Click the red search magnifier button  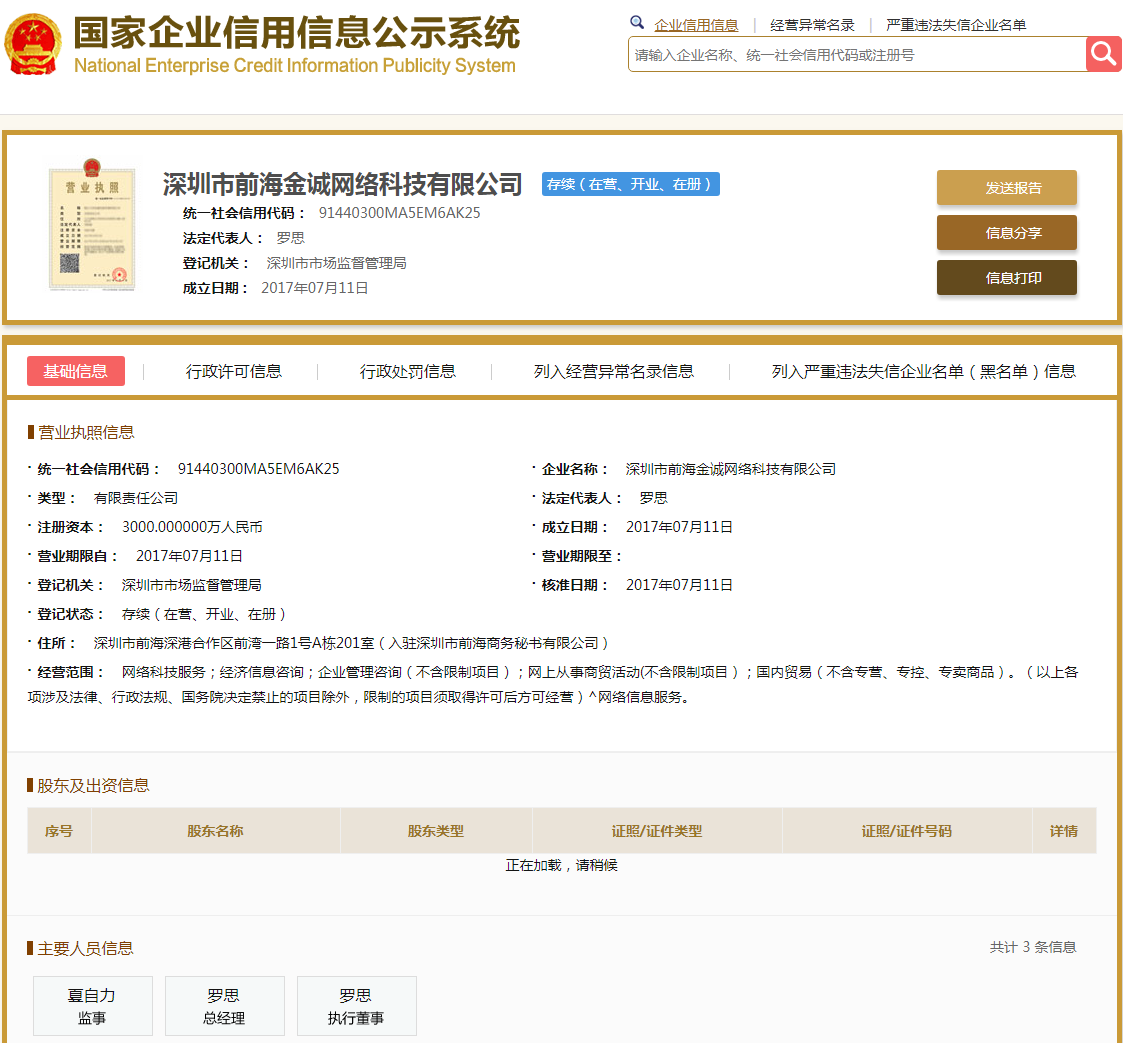[1103, 54]
